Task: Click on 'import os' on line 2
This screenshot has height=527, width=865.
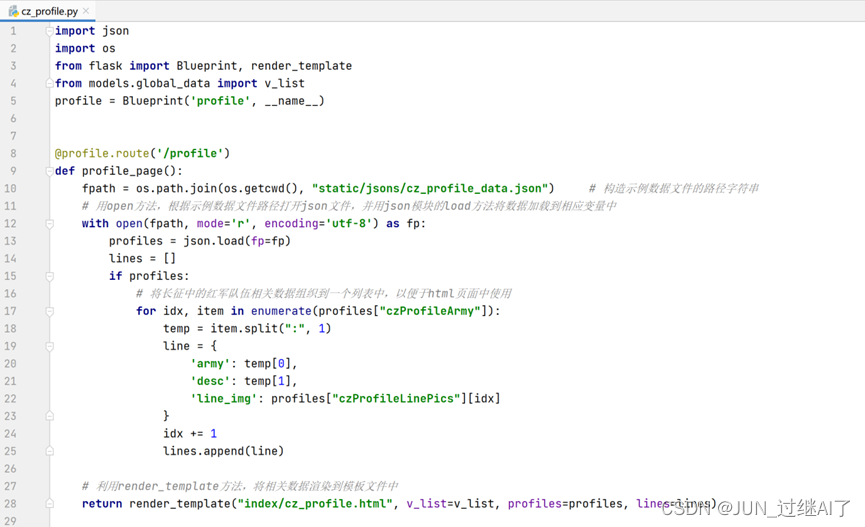Action: click(x=85, y=49)
